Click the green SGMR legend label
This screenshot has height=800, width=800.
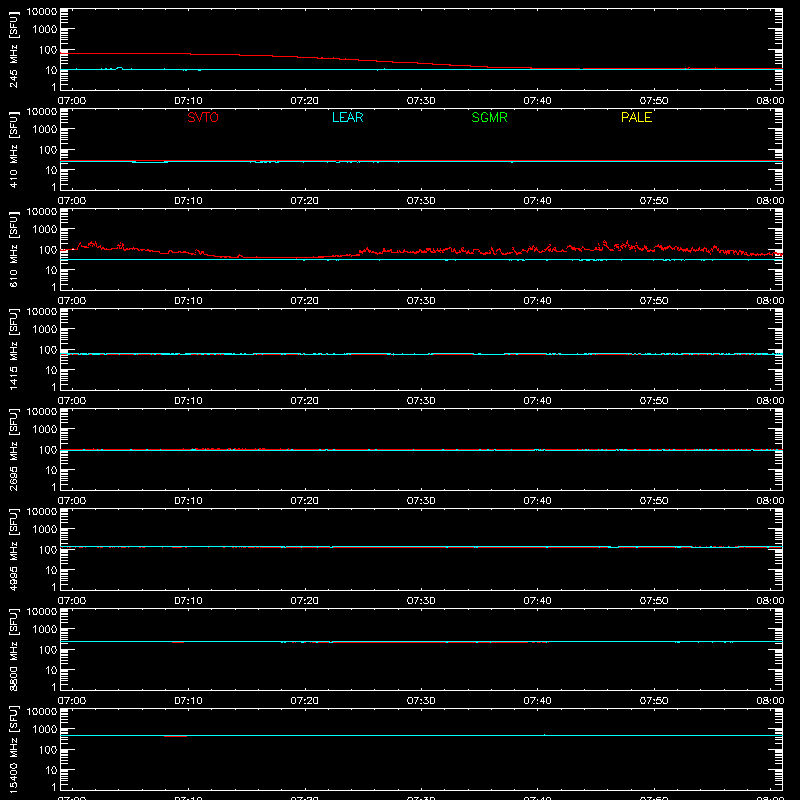tap(489, 117)
